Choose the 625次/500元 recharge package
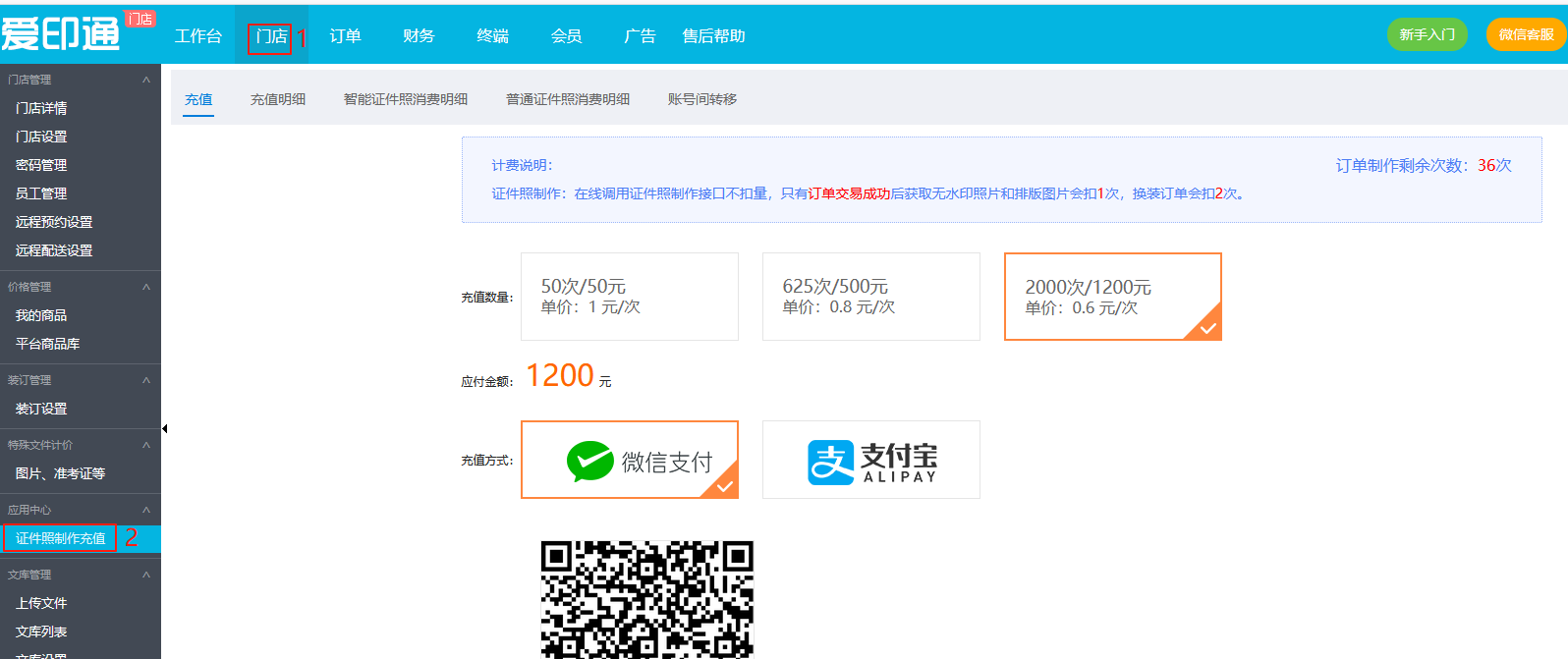 [870, 297]
